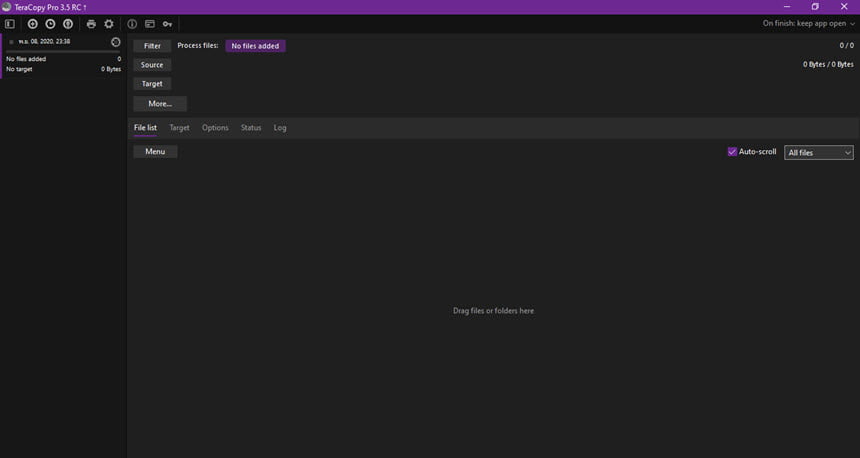The image size is (860, 458).
Task: Click the Process files: label
Action: coord(197,46)
